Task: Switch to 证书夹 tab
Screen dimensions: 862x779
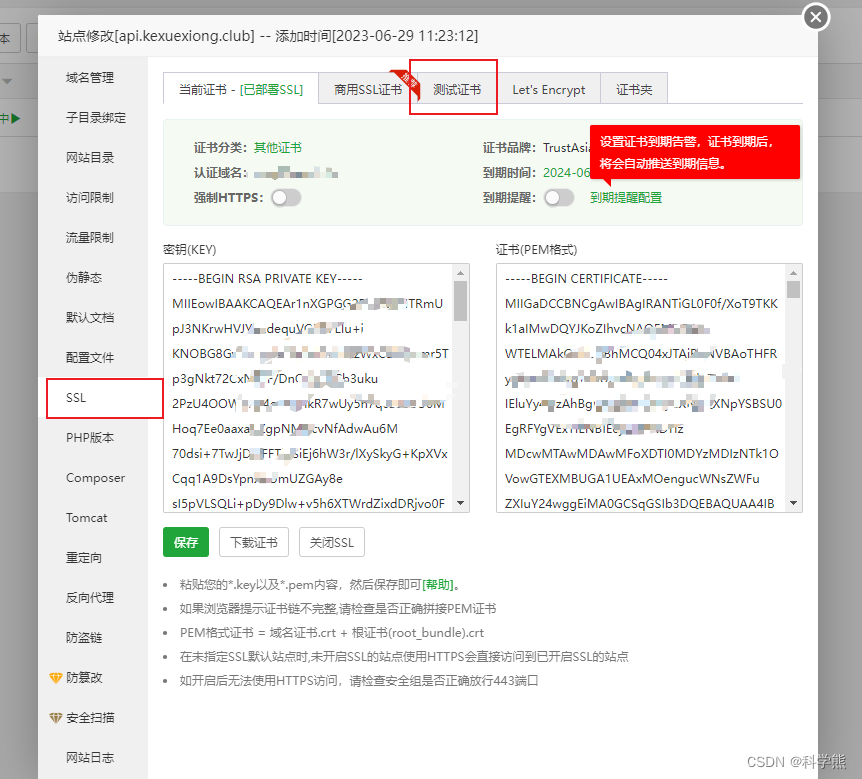Action: pyautogui.click(x=634, y=89)
